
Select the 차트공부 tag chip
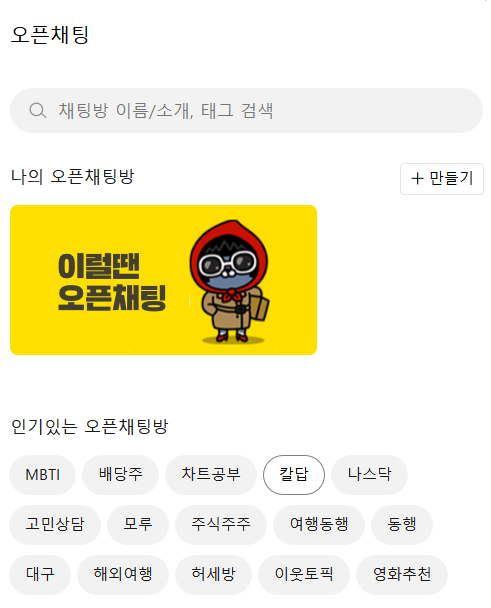[211, 475]
